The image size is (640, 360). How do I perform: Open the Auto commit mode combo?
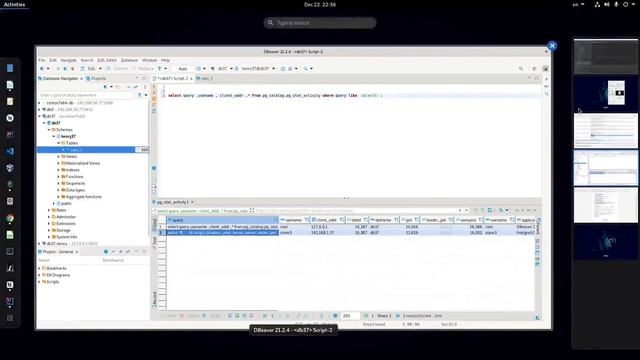(183, 69)
